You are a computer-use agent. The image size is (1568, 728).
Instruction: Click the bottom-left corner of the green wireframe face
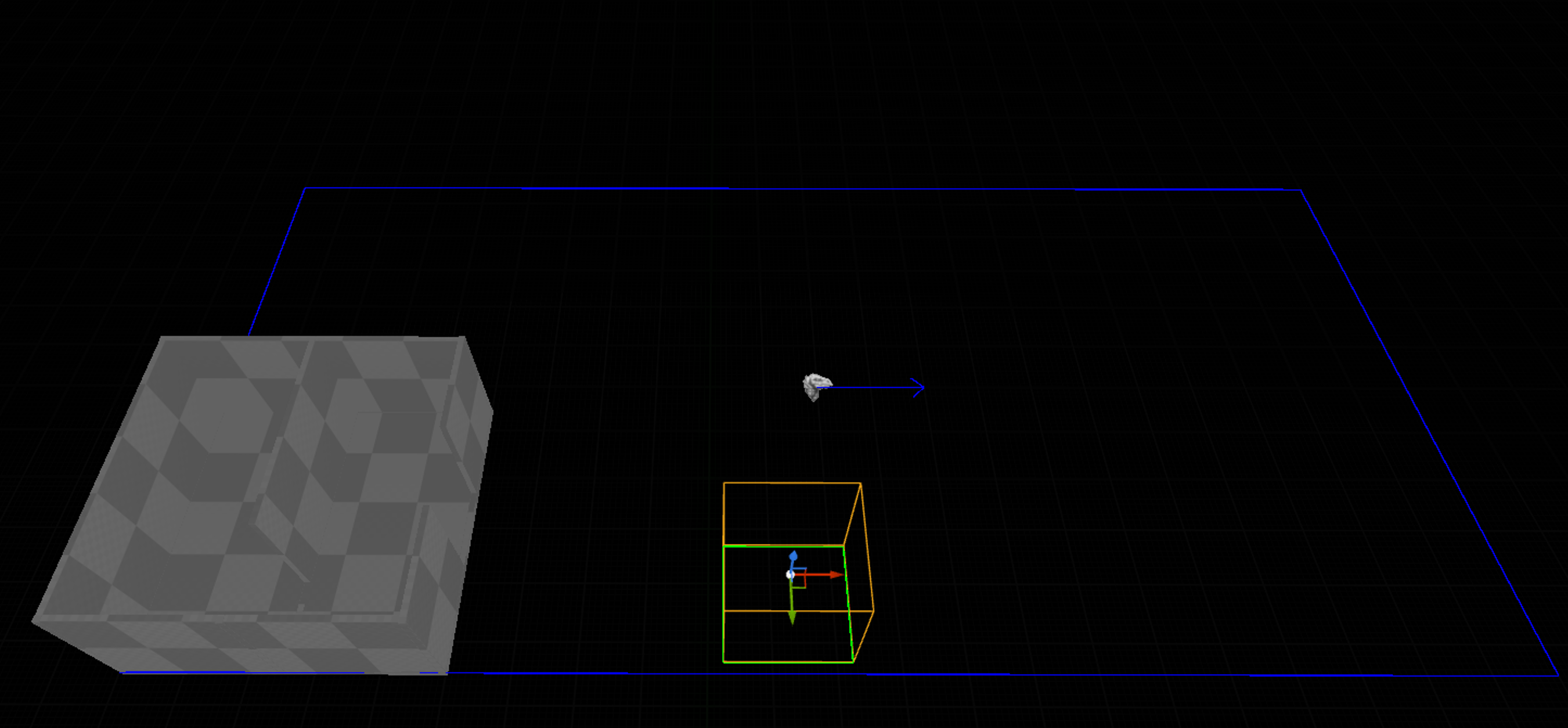coord(723,662)
